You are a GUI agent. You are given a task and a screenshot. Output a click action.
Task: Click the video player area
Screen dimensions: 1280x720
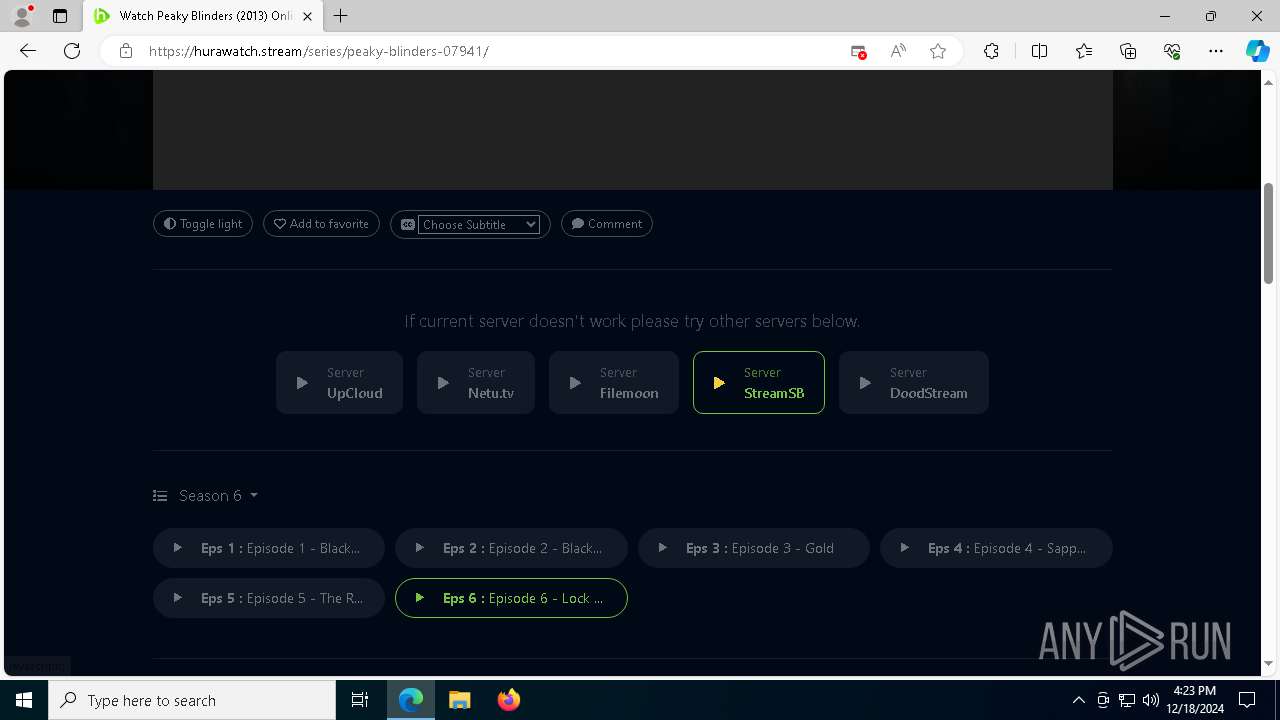pos(632,130)
